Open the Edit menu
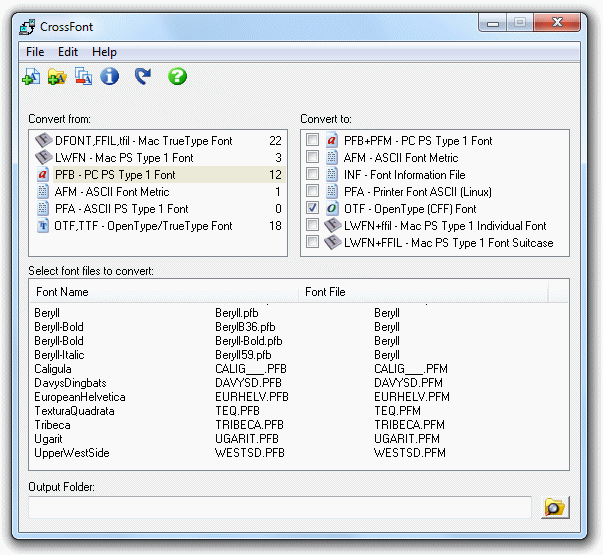 click(68, 52)
